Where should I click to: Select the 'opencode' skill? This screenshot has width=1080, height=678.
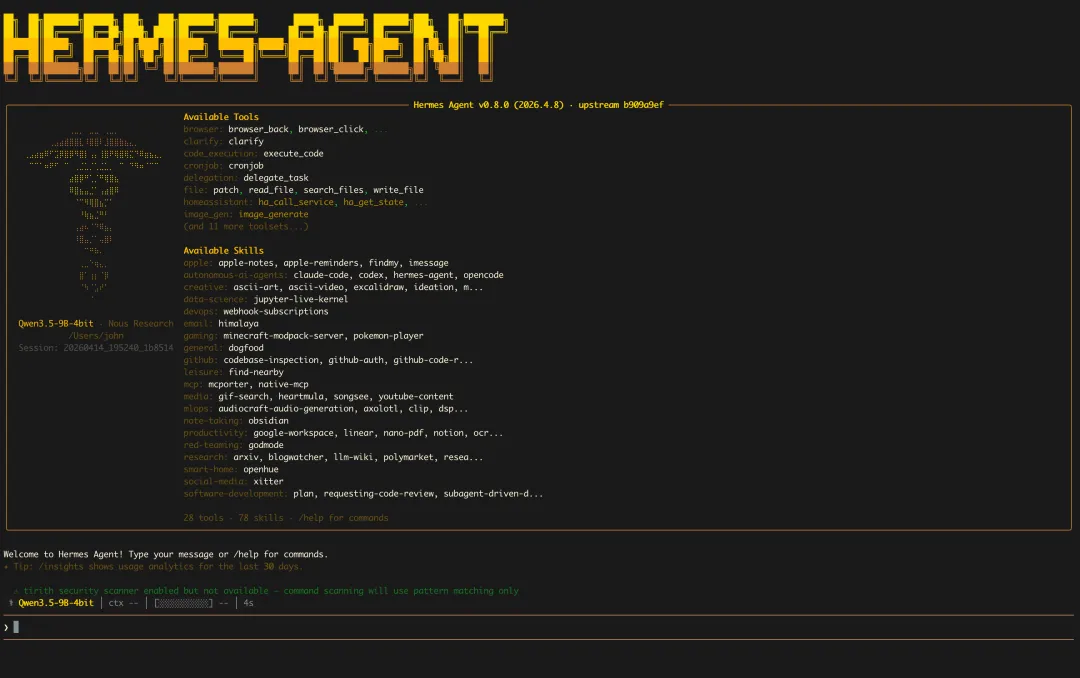coord(484,275)
